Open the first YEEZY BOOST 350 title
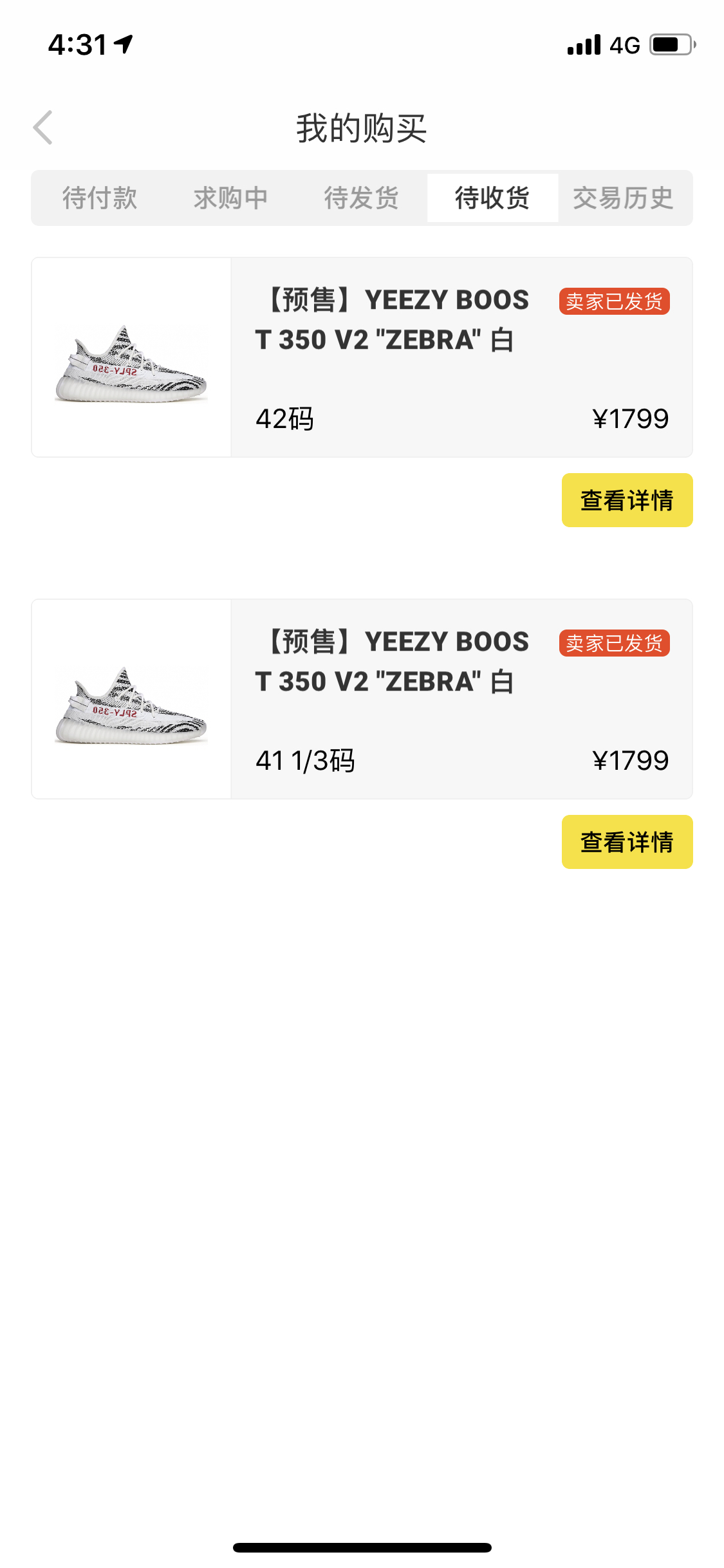 (393, 320)
